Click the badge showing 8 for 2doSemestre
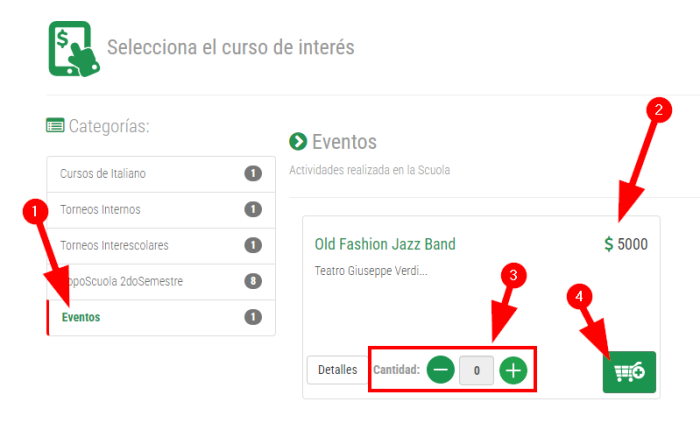 click(253, 281)
